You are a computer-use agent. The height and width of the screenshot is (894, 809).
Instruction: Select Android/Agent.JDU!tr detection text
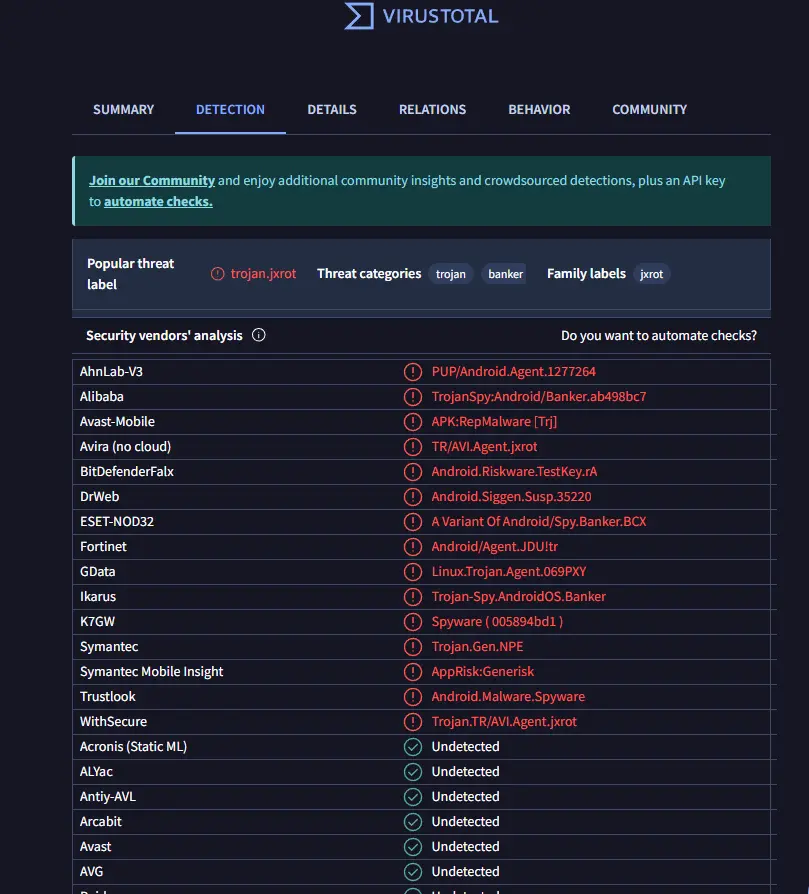pos(494,547)
